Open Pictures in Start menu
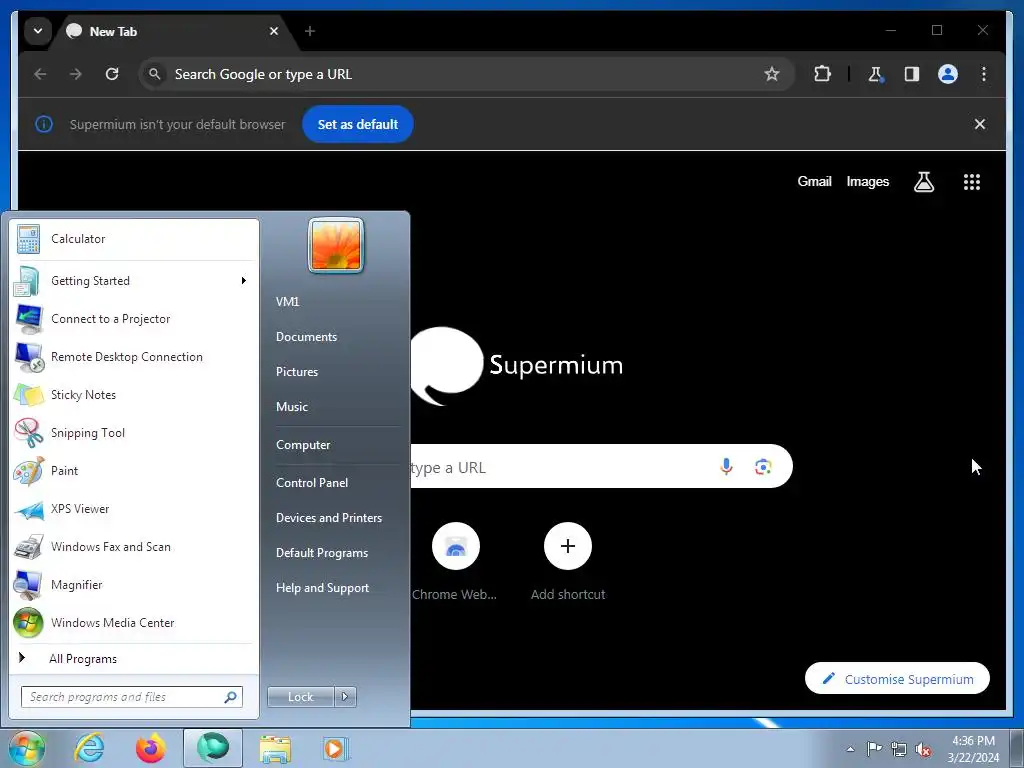The height and width of the screenshot is (768, 1024). 335,372
